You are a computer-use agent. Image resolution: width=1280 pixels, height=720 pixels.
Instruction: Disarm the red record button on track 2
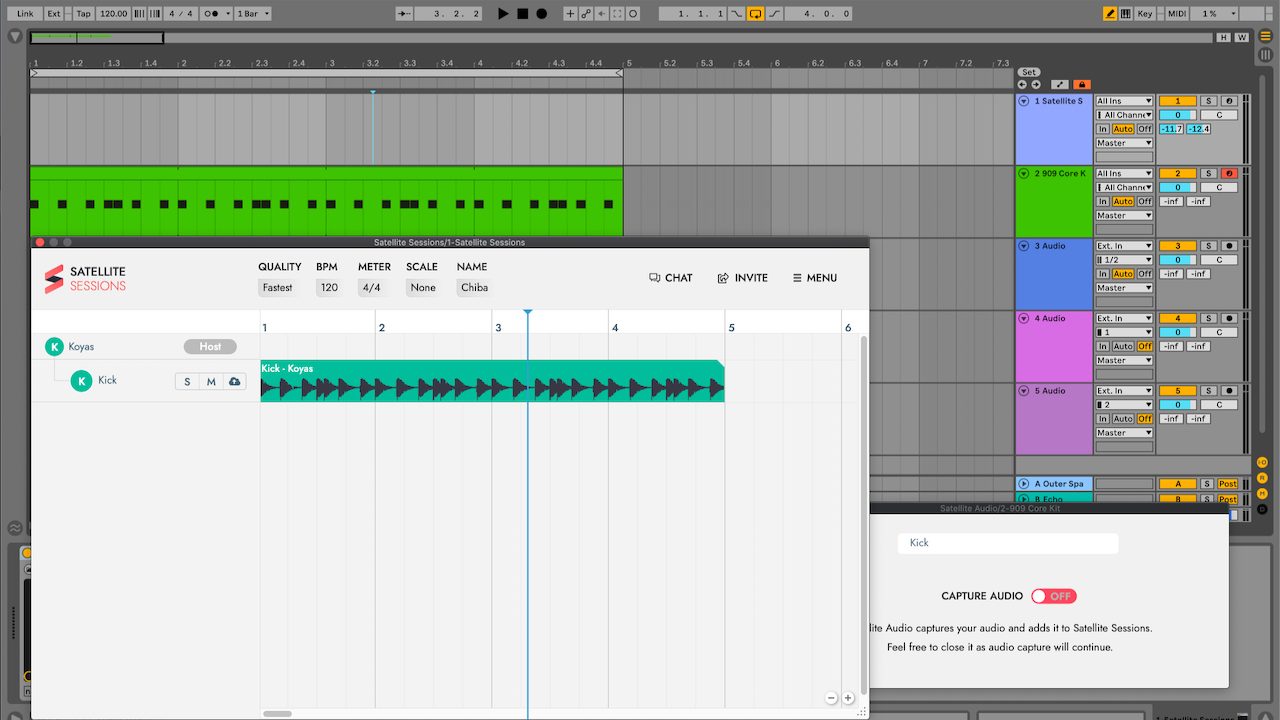pos(1229,173)
